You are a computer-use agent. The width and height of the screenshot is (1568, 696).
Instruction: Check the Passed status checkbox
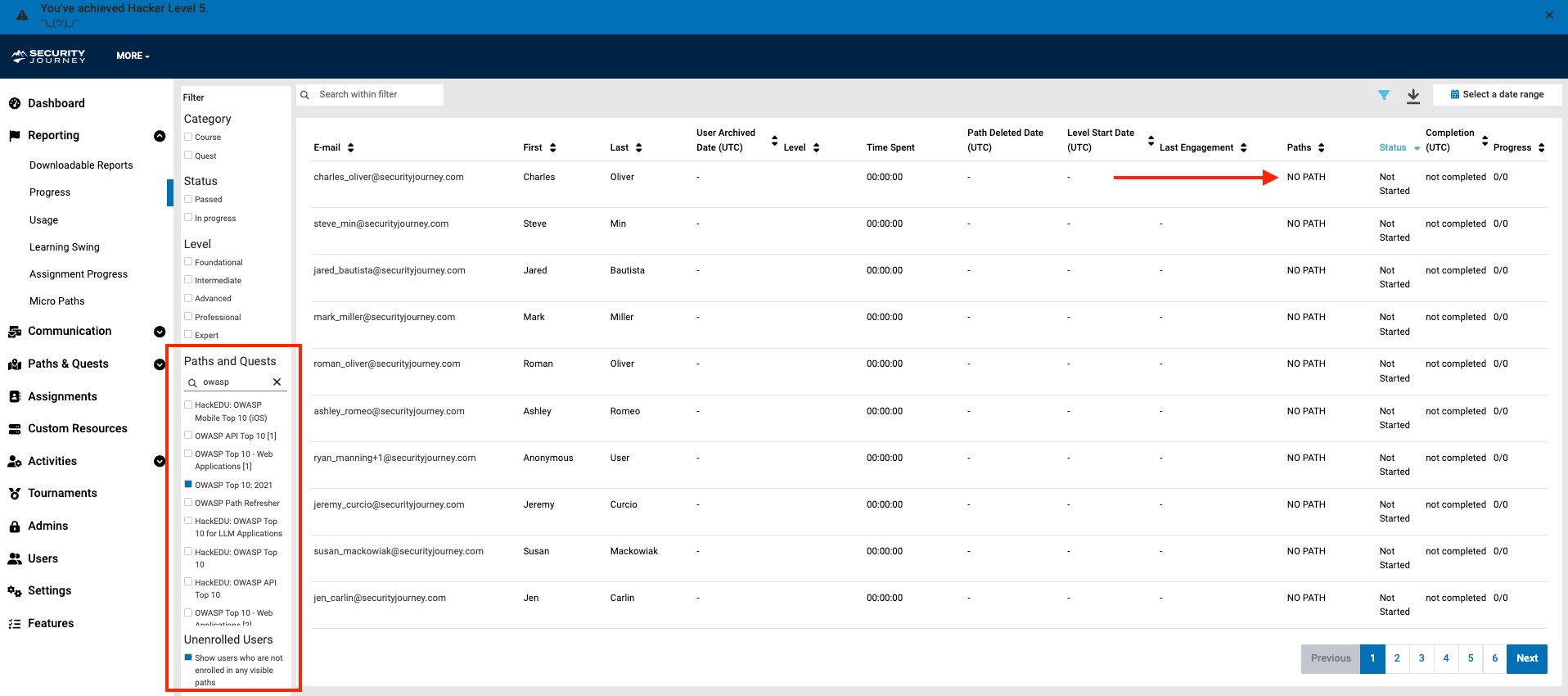coord(188,199)
